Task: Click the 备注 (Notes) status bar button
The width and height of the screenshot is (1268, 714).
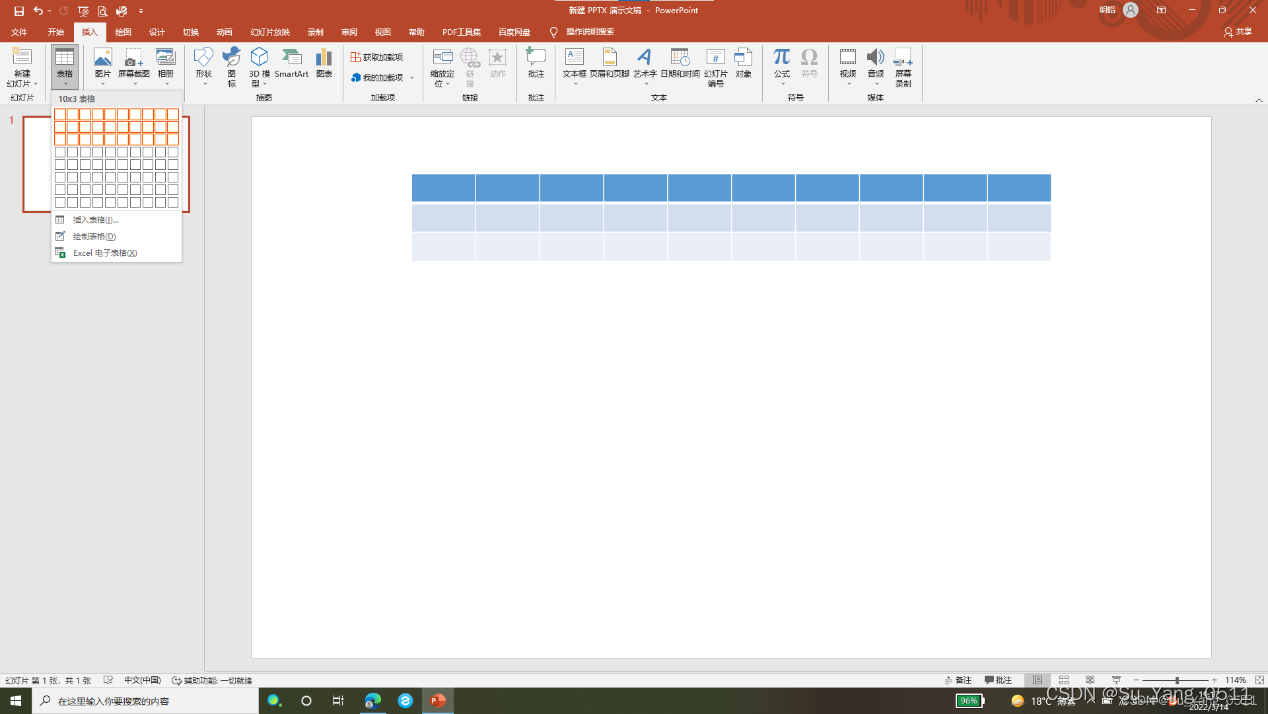Action: (x=957, y=680)
